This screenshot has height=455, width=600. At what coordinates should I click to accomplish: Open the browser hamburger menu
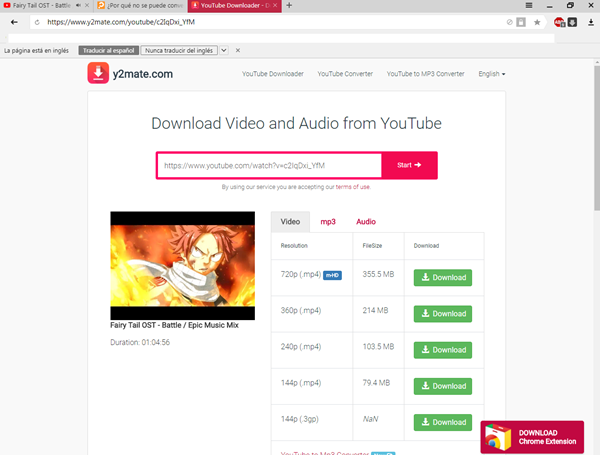point(529,5)
